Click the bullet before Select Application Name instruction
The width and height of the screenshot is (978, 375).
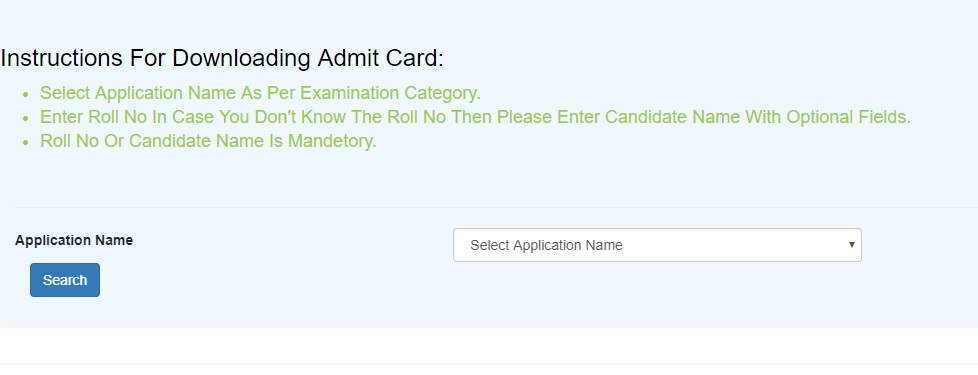coord(26,94)
